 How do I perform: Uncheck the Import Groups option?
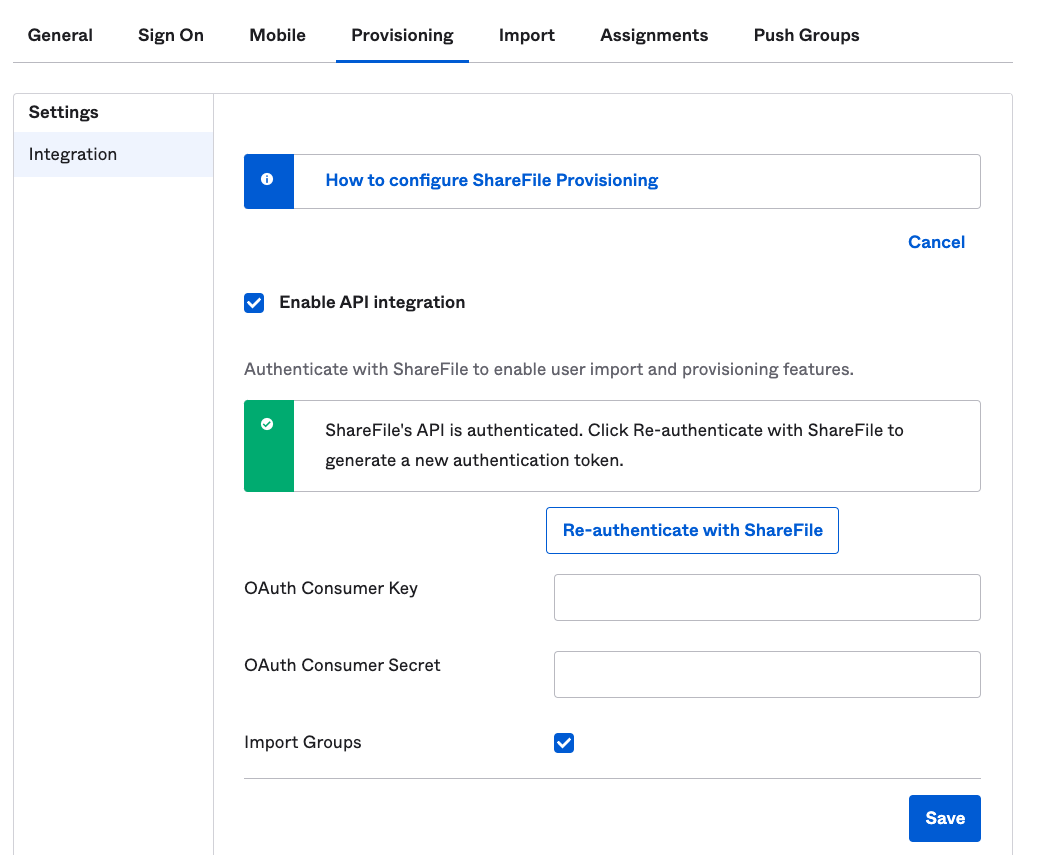point(564,743)
